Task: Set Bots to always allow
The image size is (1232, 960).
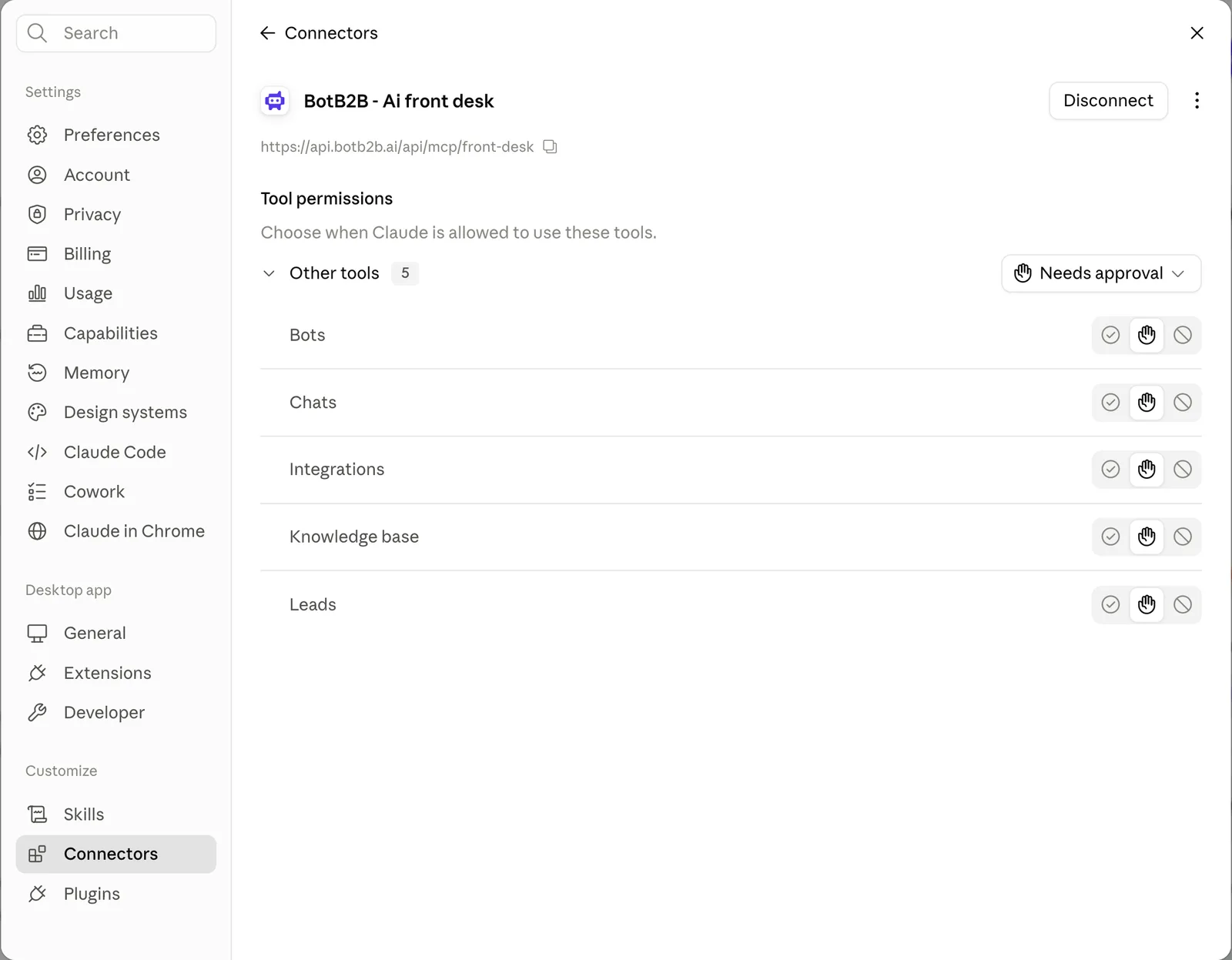Action: pyautogui.click(x=1110, y=335)
